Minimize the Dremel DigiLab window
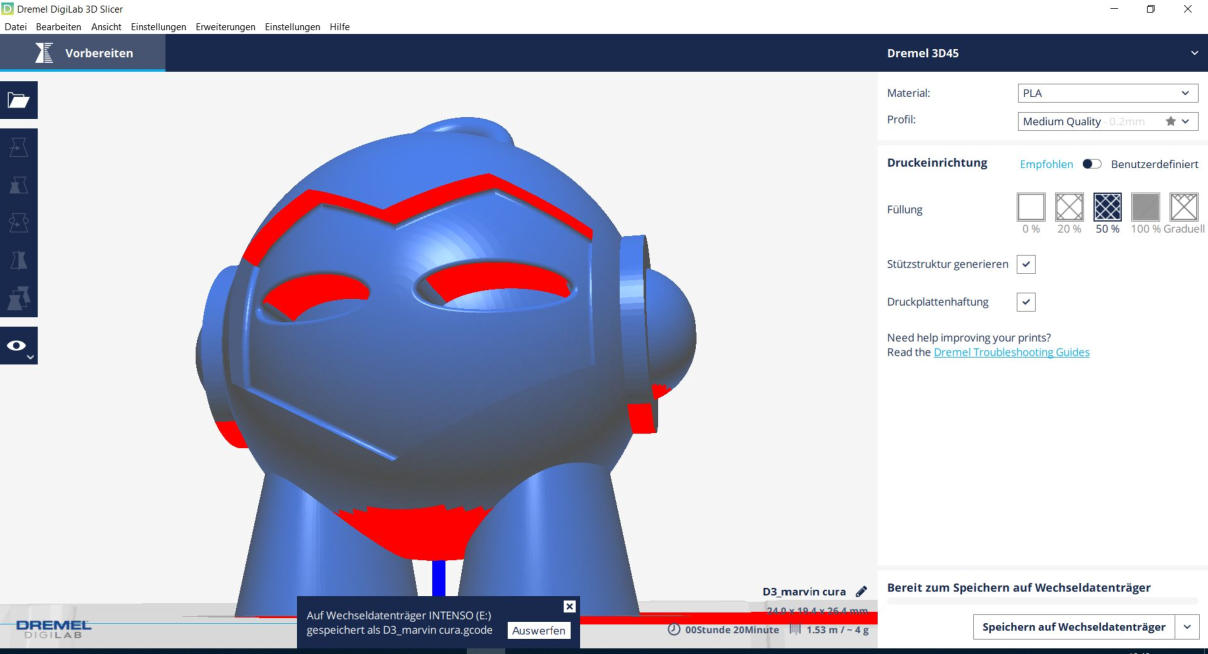Viewport: 1208px width, 654px height. pos(1114,9)
